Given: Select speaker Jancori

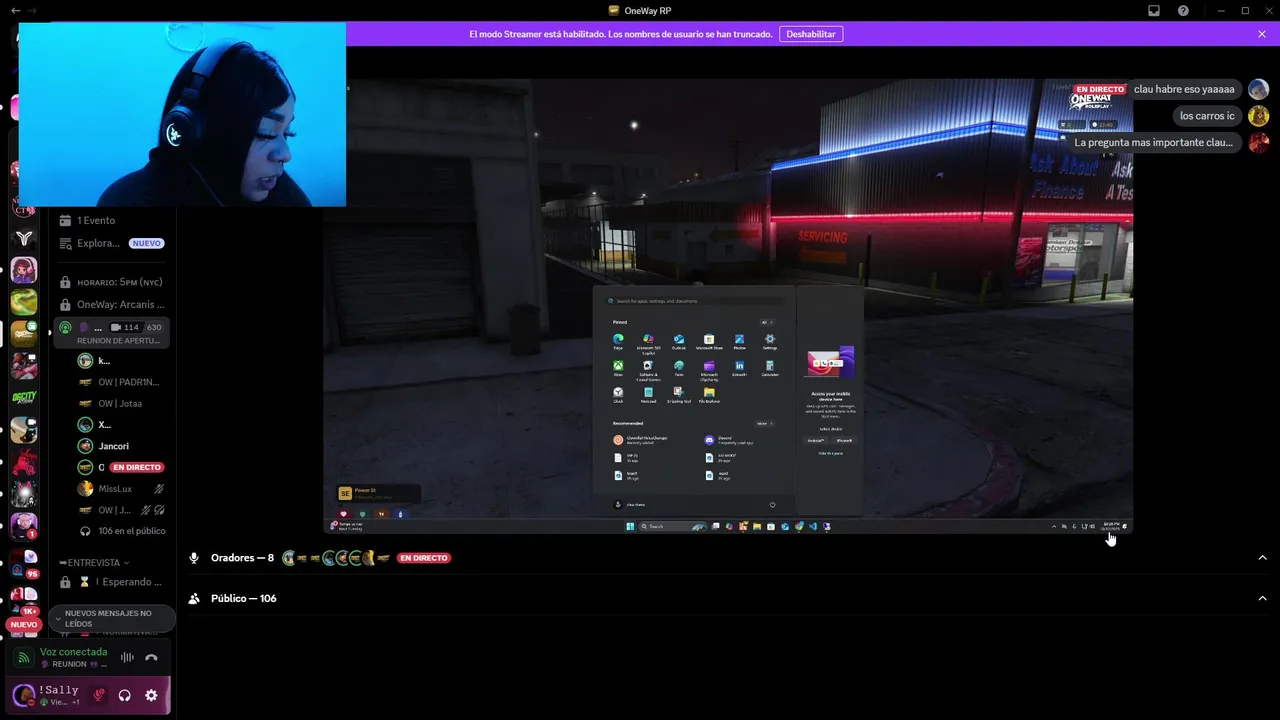Looking at the screenshot, I should coord(121,446).
